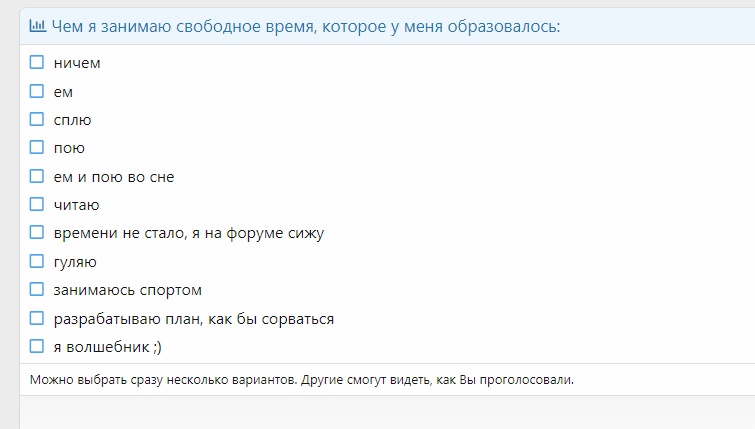755x429 pixels.
Task: Tick the checkbox beside 'ничем'
Action: click(x=37, y=62)
